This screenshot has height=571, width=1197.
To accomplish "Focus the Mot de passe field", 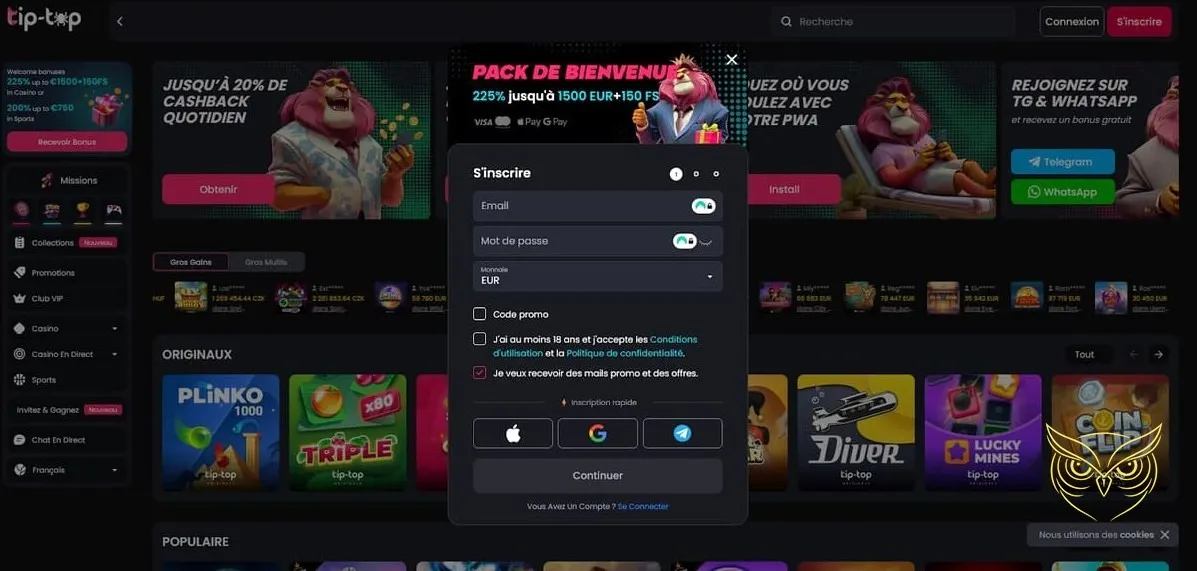I will click(x=598, y=241).
